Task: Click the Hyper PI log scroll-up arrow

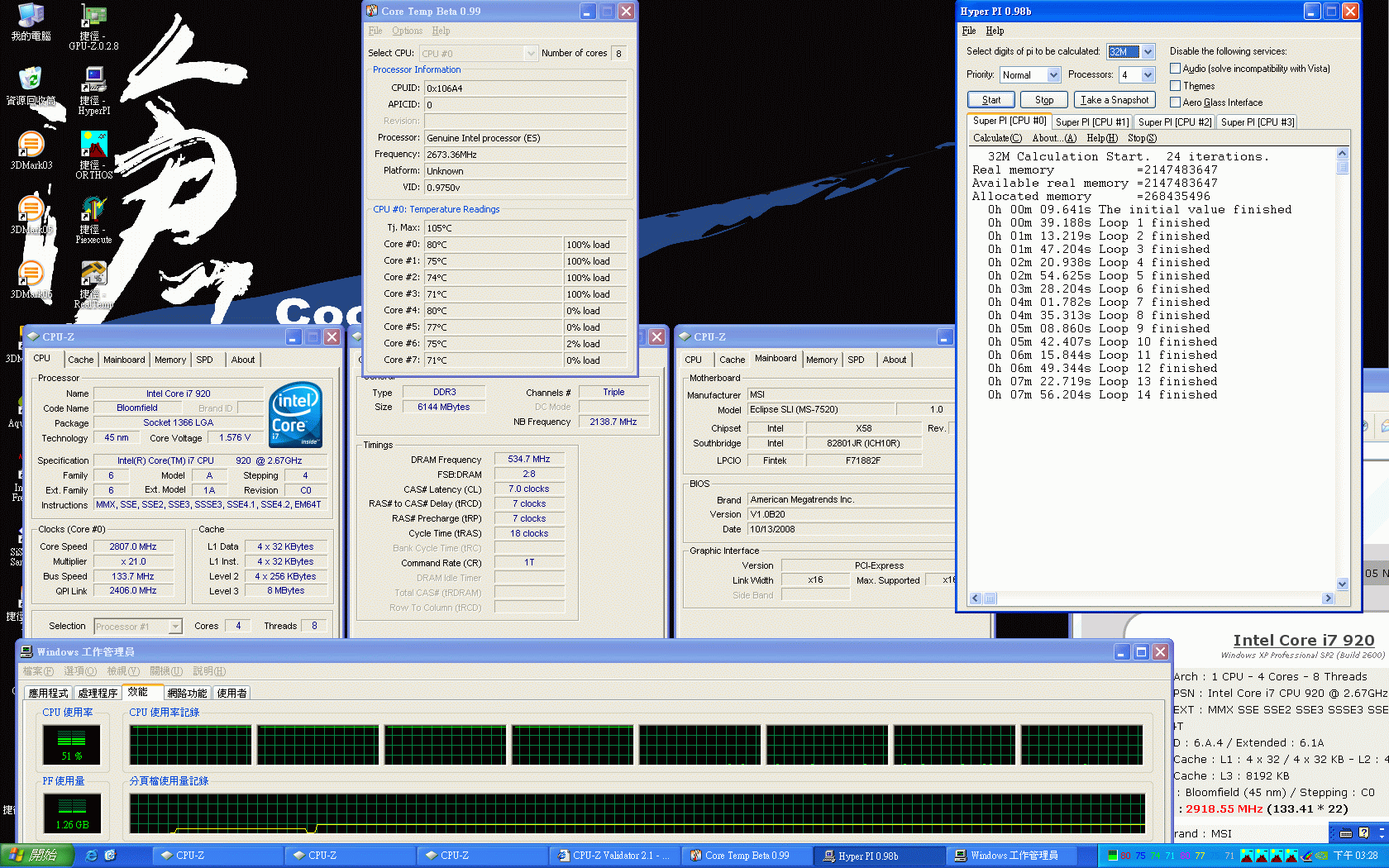Action: tap(1343, 153)
